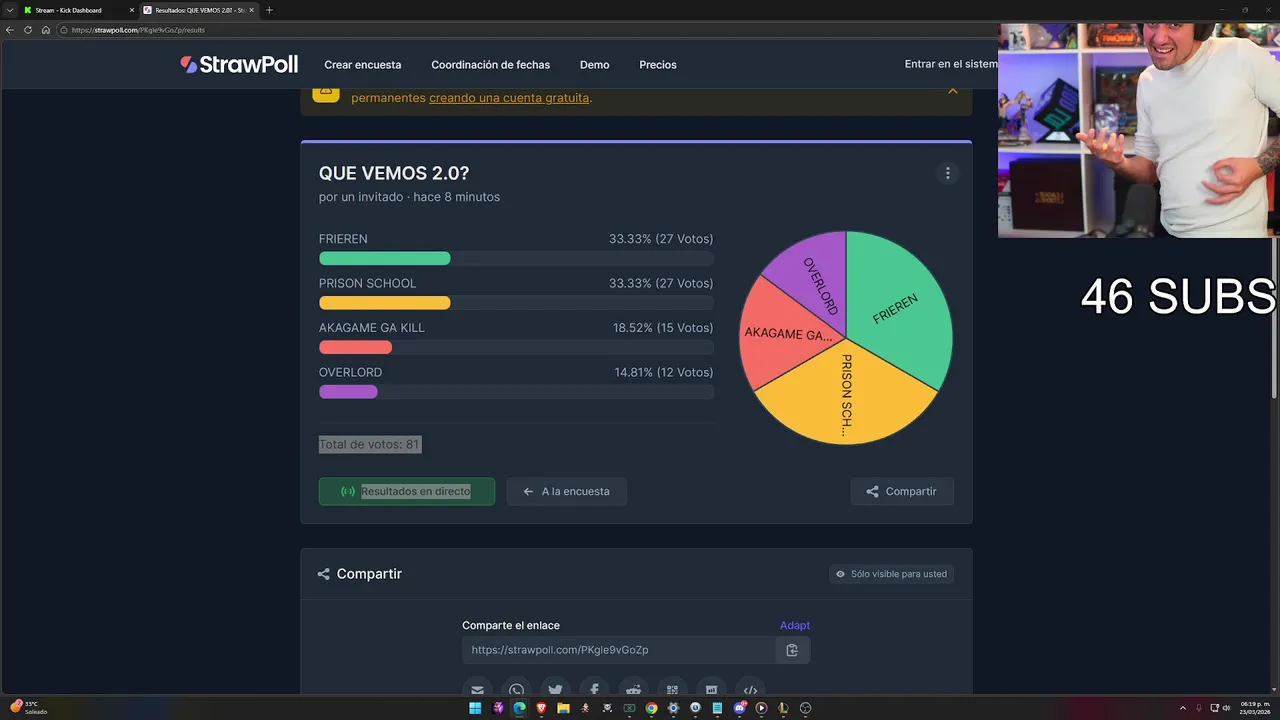
Task: Click the PRISON SCHOOL yellow result bar
Action: 385,303
